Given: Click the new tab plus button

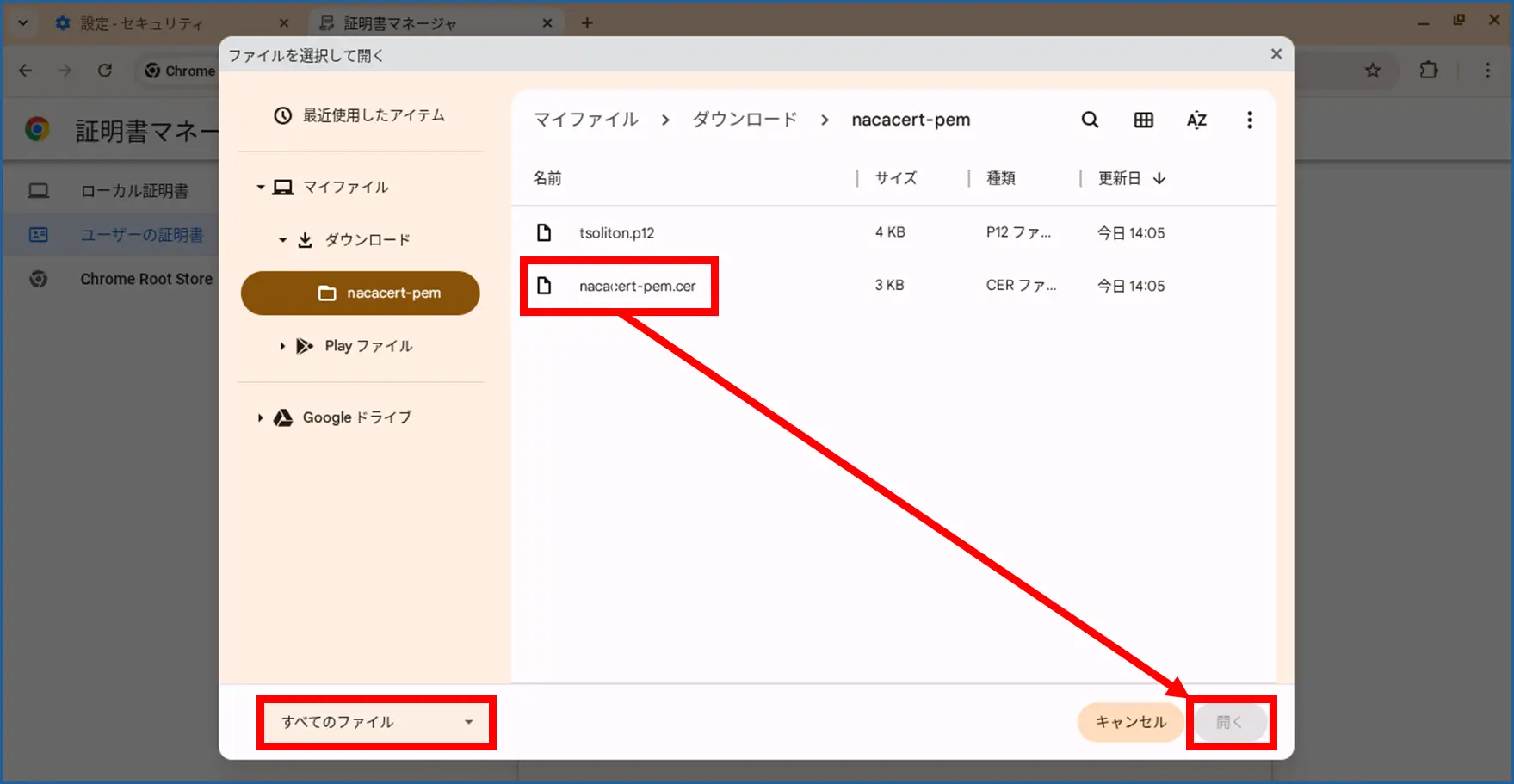Looking at the screenshot, I should click(587, 23).
